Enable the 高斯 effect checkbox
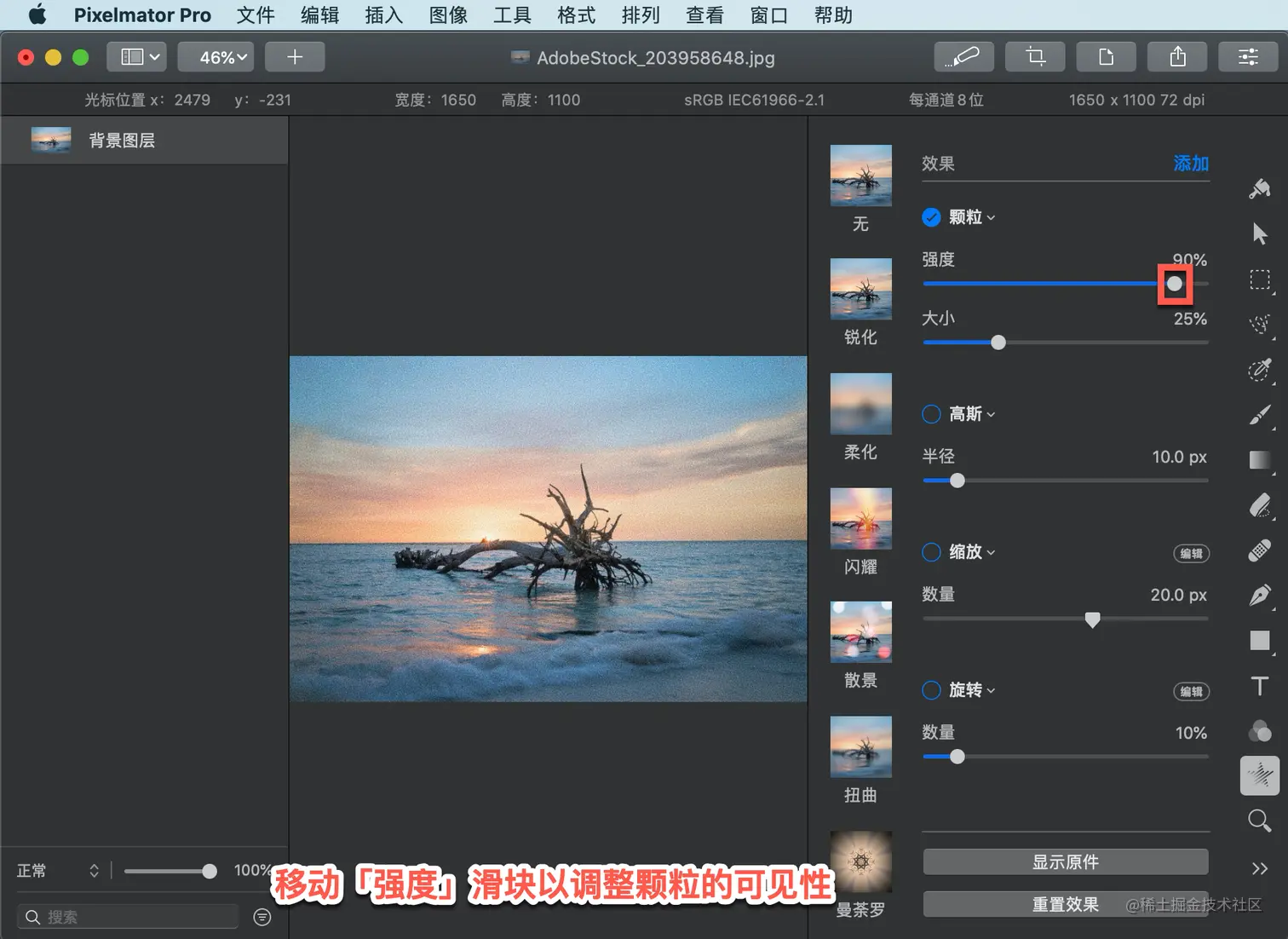The height and width of the screenshot is (939, 1288). coord(931,414)
